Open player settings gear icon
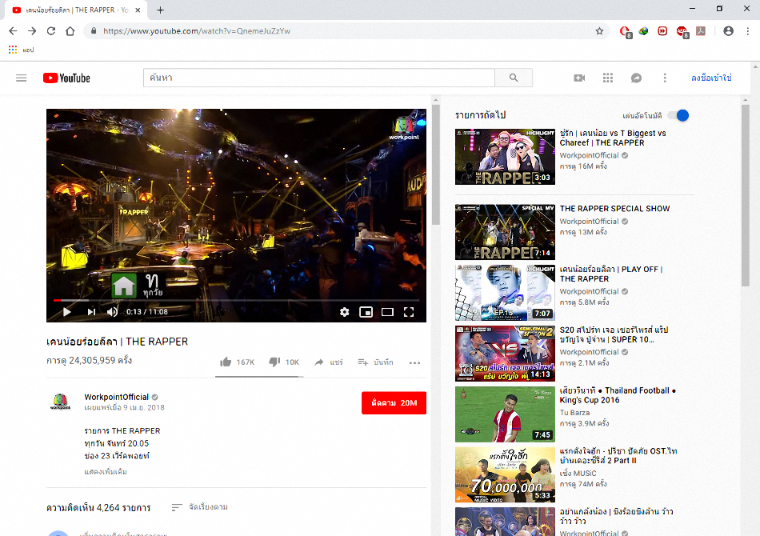760x536 pixels. coord(344,312)
